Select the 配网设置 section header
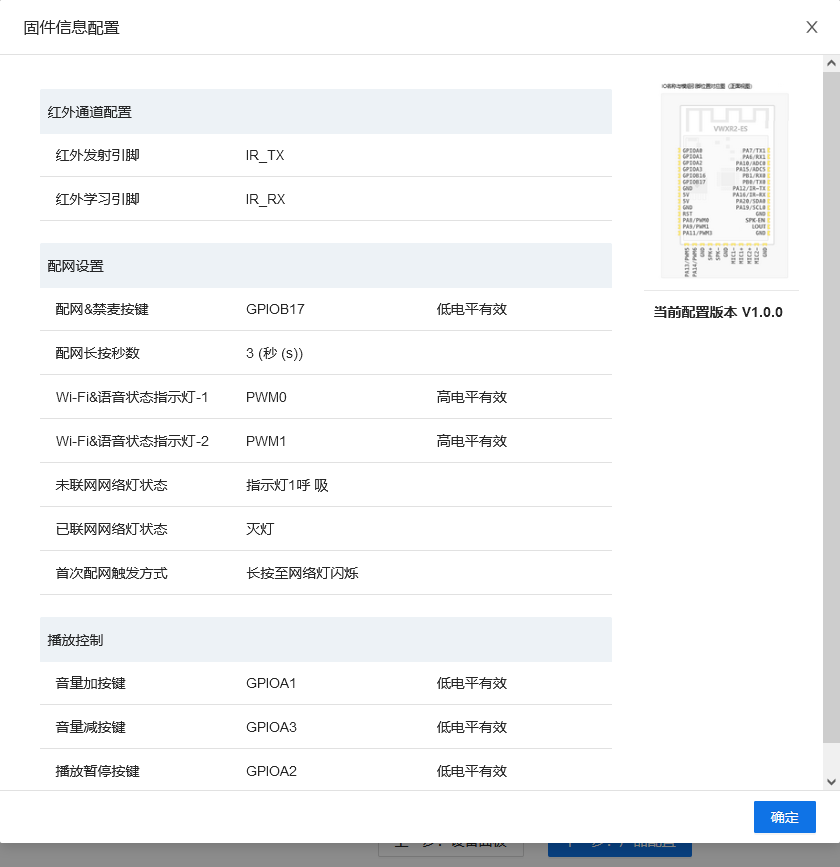The height and width of the screenshot is (867, 840). [x=76, y=266]
